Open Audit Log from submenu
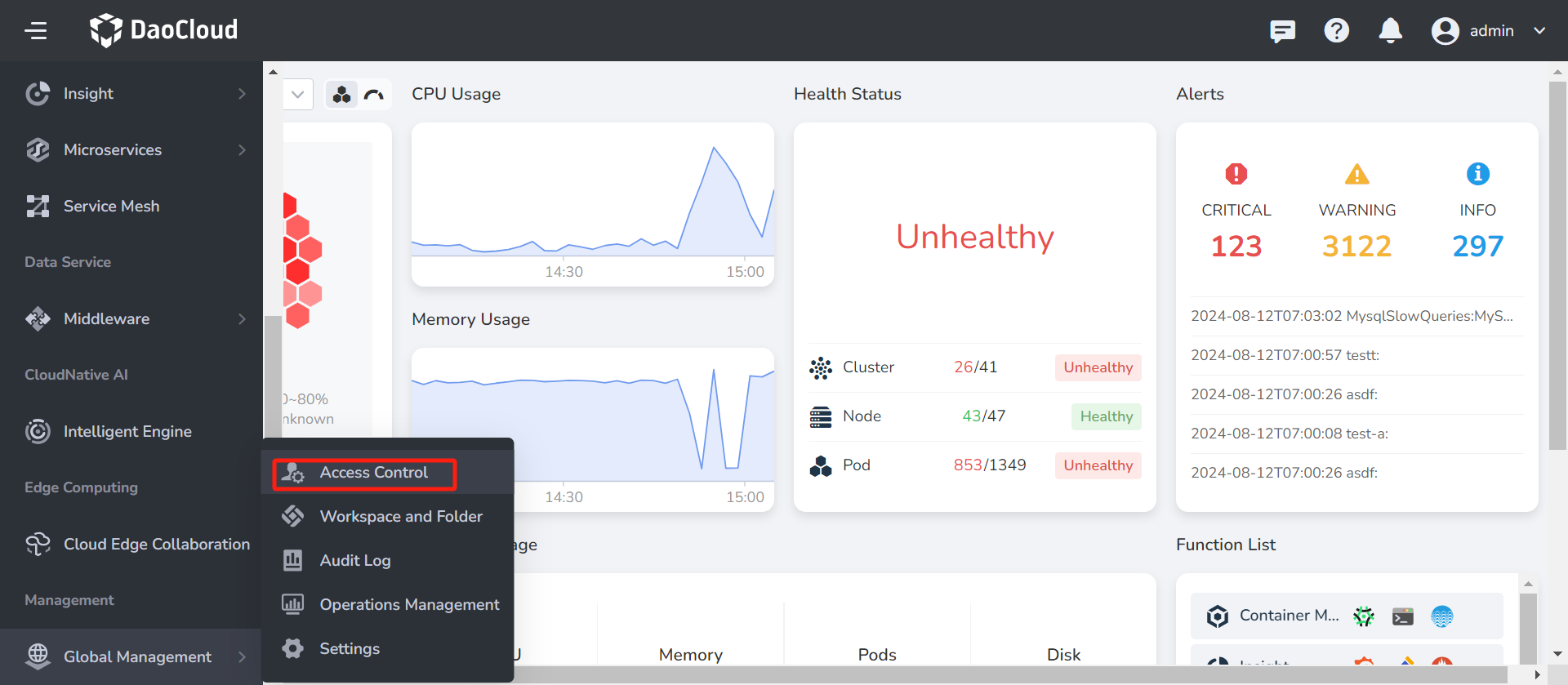 click(x=355, y=561)
